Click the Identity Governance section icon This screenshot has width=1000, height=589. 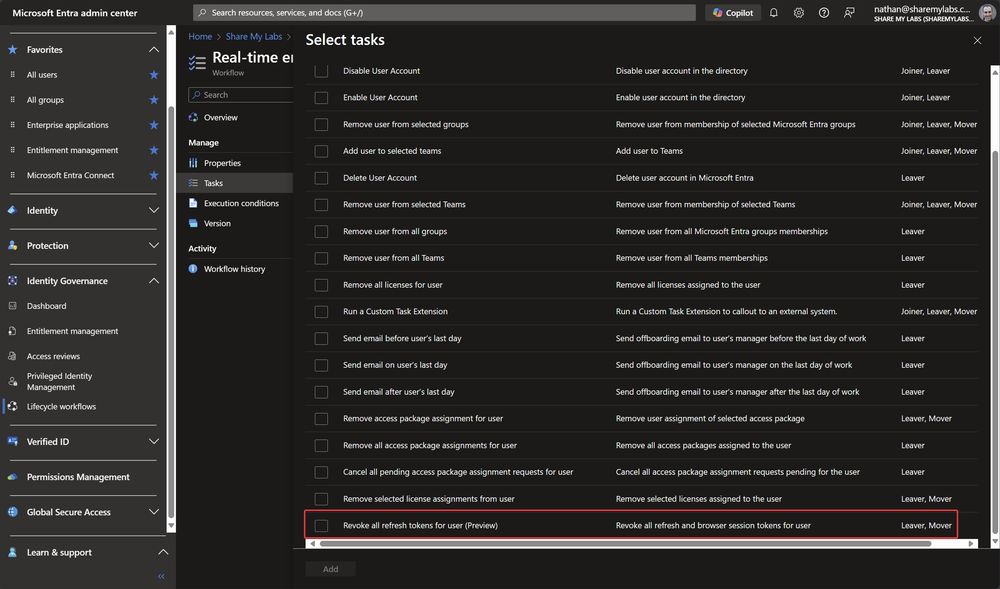(12, 280)
